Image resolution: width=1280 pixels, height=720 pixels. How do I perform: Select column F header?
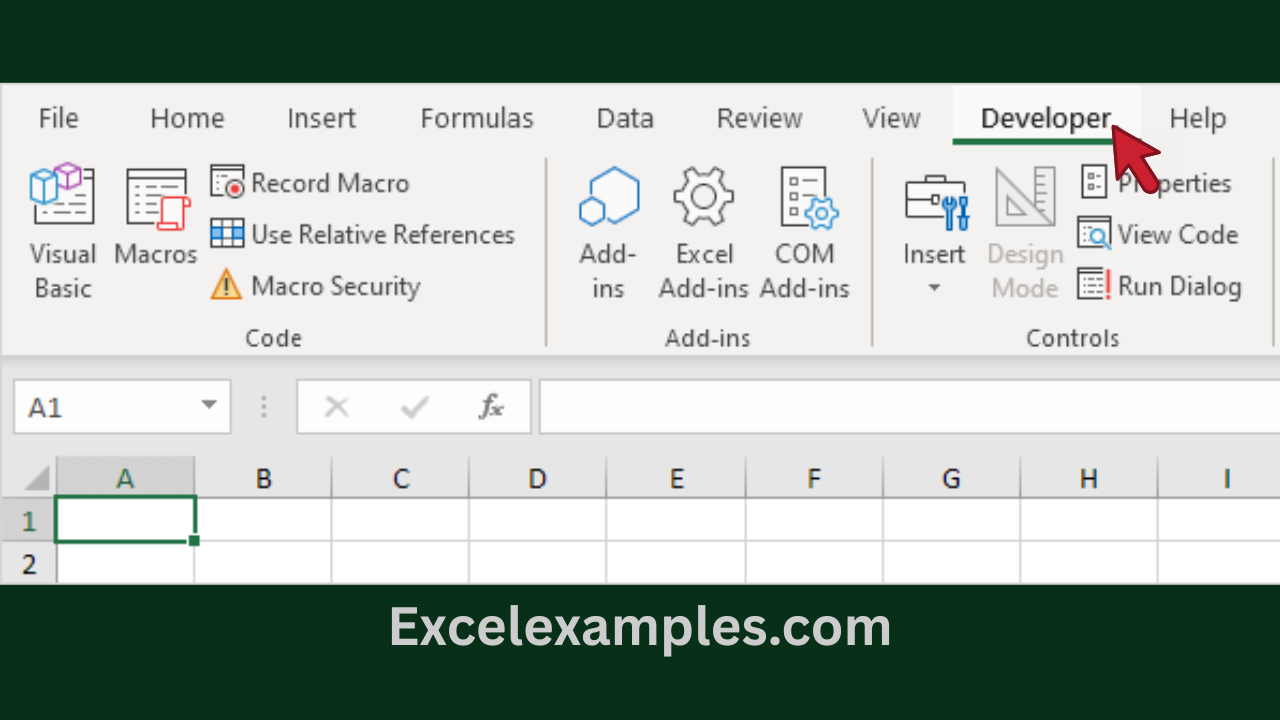(x=814, y=478)
